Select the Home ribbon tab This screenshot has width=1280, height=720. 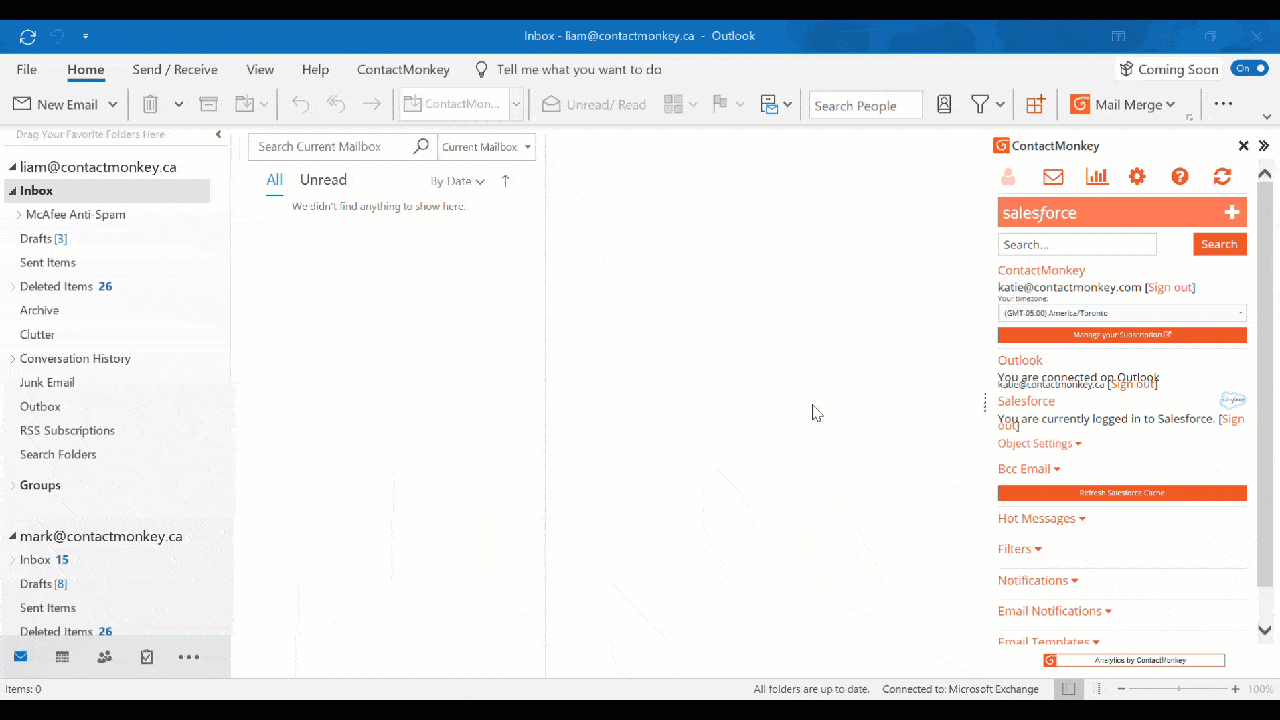pos(86,70)
